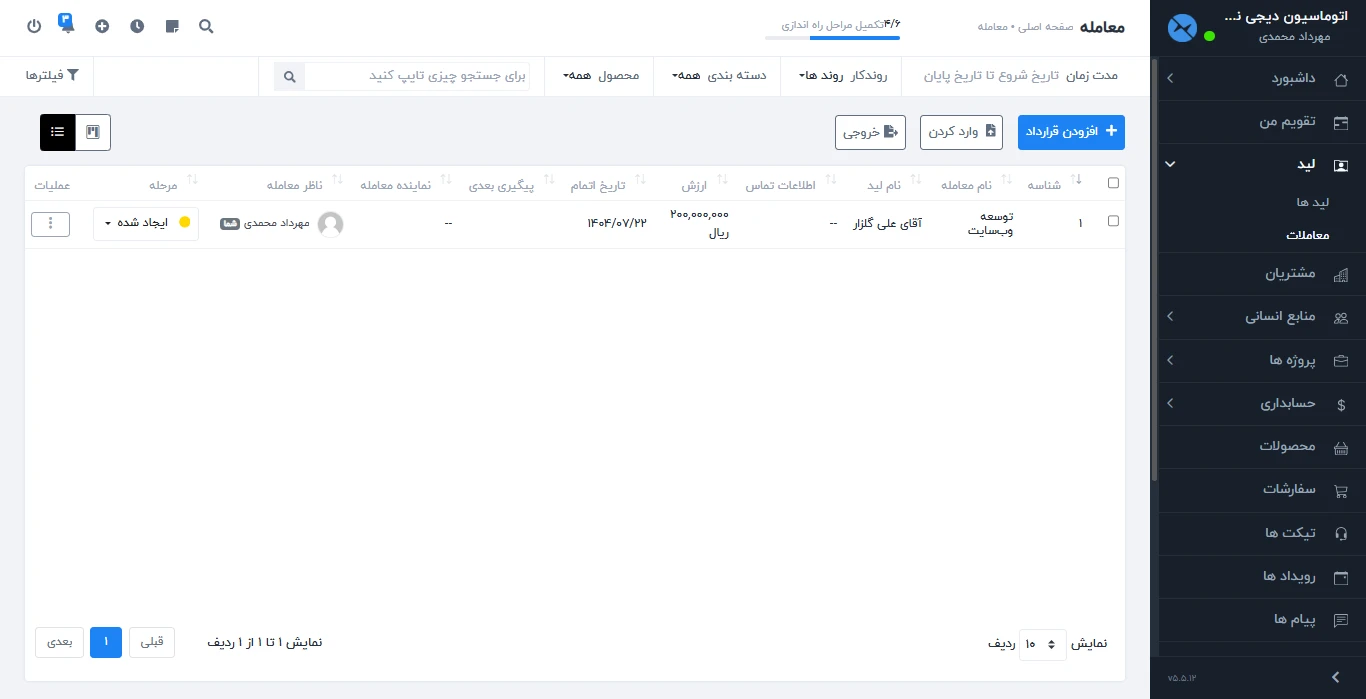Image resolution: width=1366 pixels, height=699 pixels.
Task: Check the select-all checkbox in table header
Action: click(x=1113, y=182)
